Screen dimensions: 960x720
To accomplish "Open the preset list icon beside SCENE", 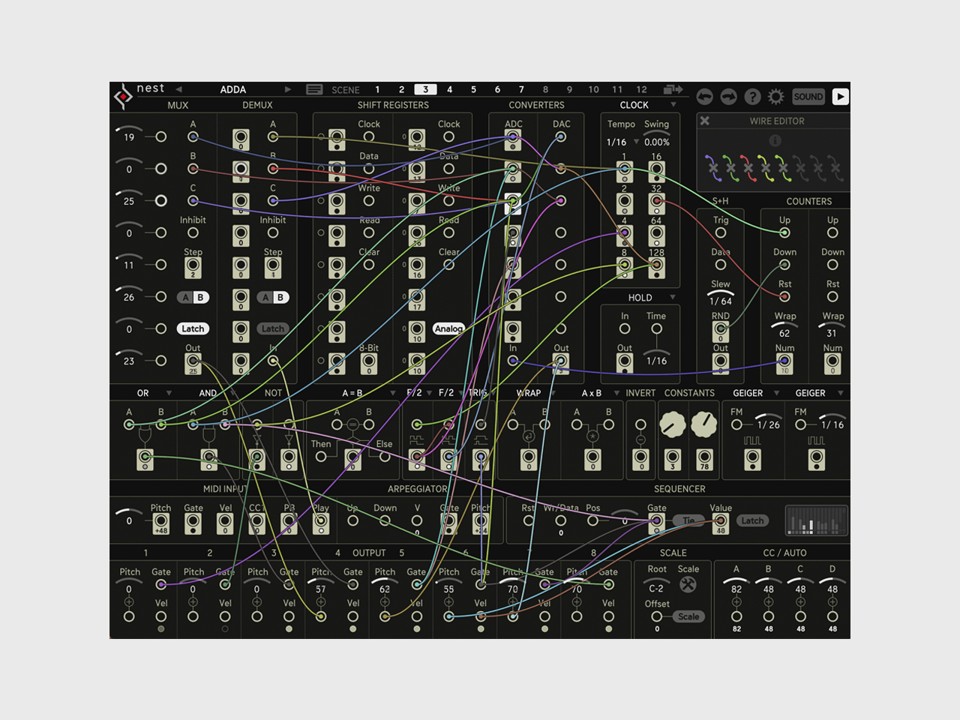I will coord(314,90).
